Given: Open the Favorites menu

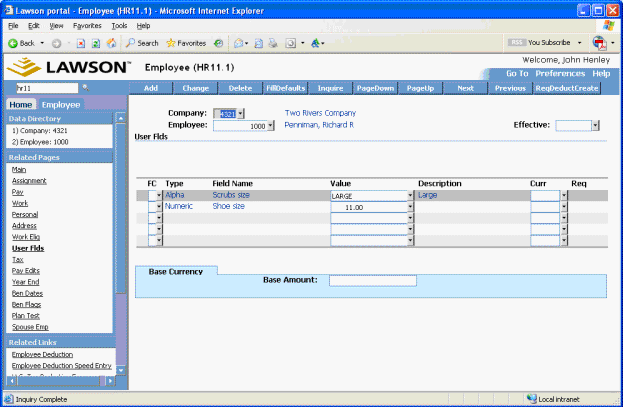Looking at the screenshot, I should pos(87,26).
